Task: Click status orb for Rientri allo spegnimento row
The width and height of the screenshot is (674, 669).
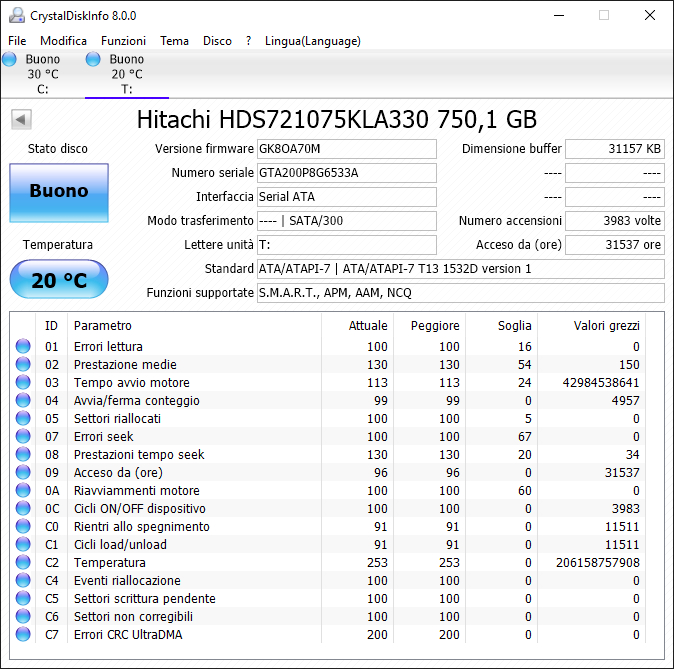Action: coord(23,526)
